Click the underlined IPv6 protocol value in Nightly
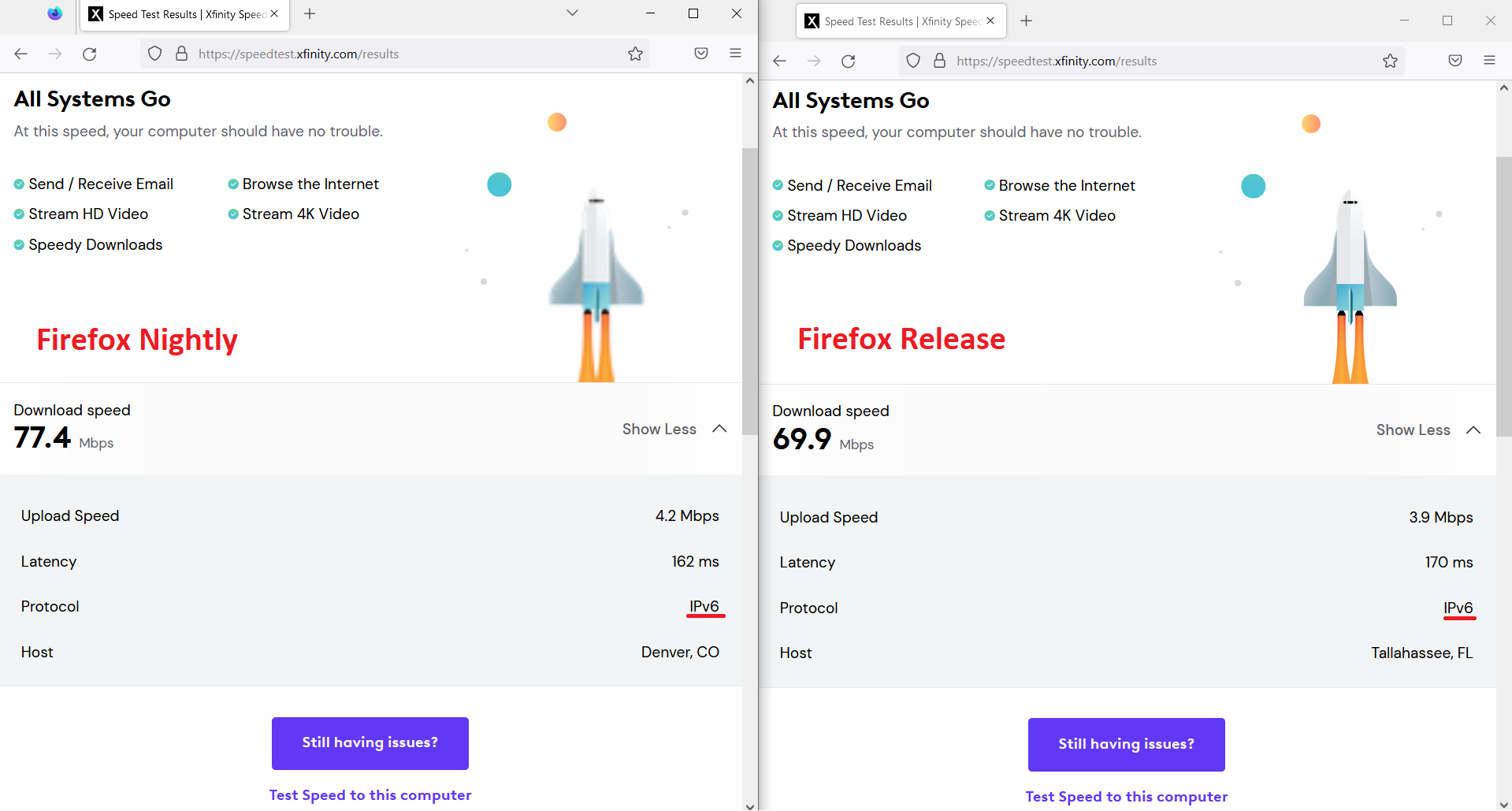This screenshot has width=1512, height=811. pos(704,606)
